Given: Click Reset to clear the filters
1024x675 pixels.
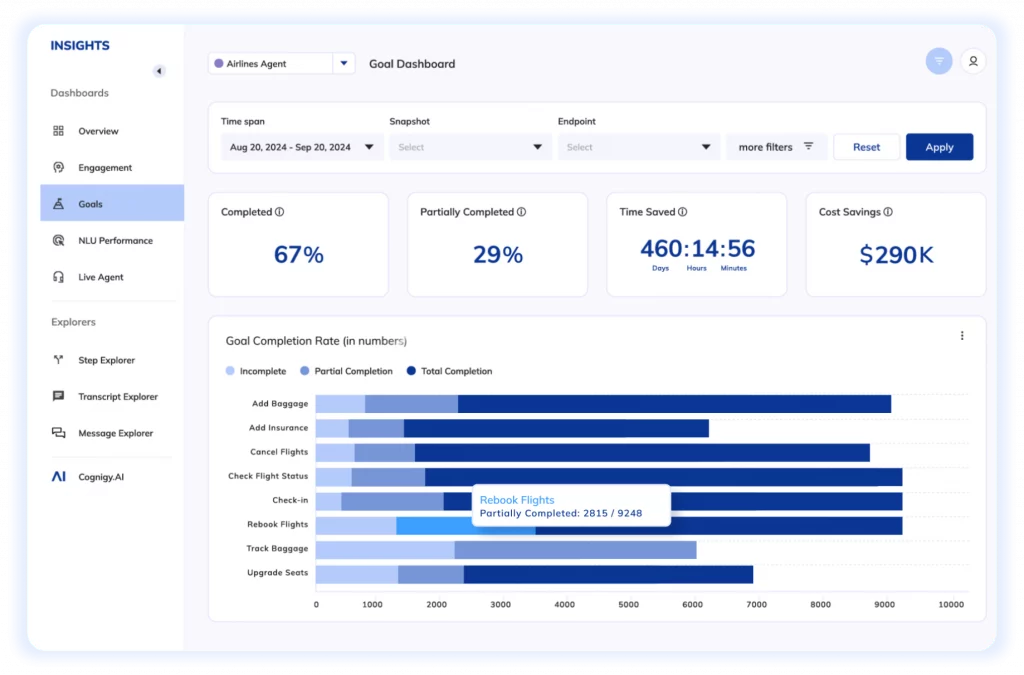Looking at the screenshot, I should point(866,146).
